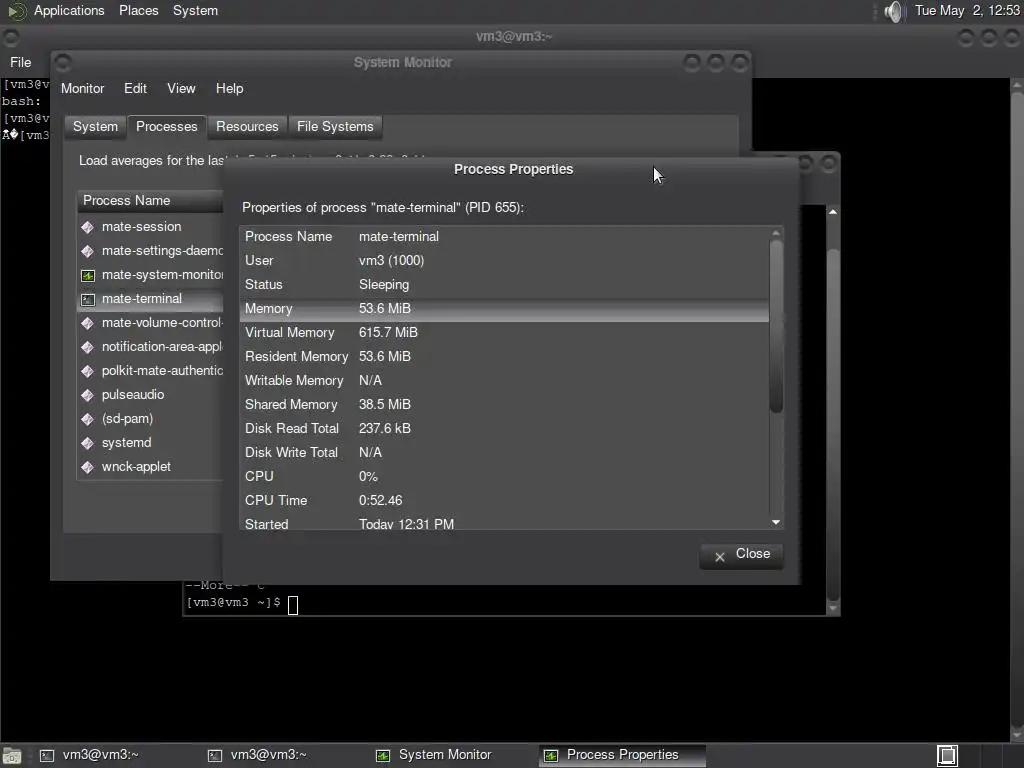The image size is (1024, 768).
Task: Click the mate-session process icon
Action: coord(88,227)
